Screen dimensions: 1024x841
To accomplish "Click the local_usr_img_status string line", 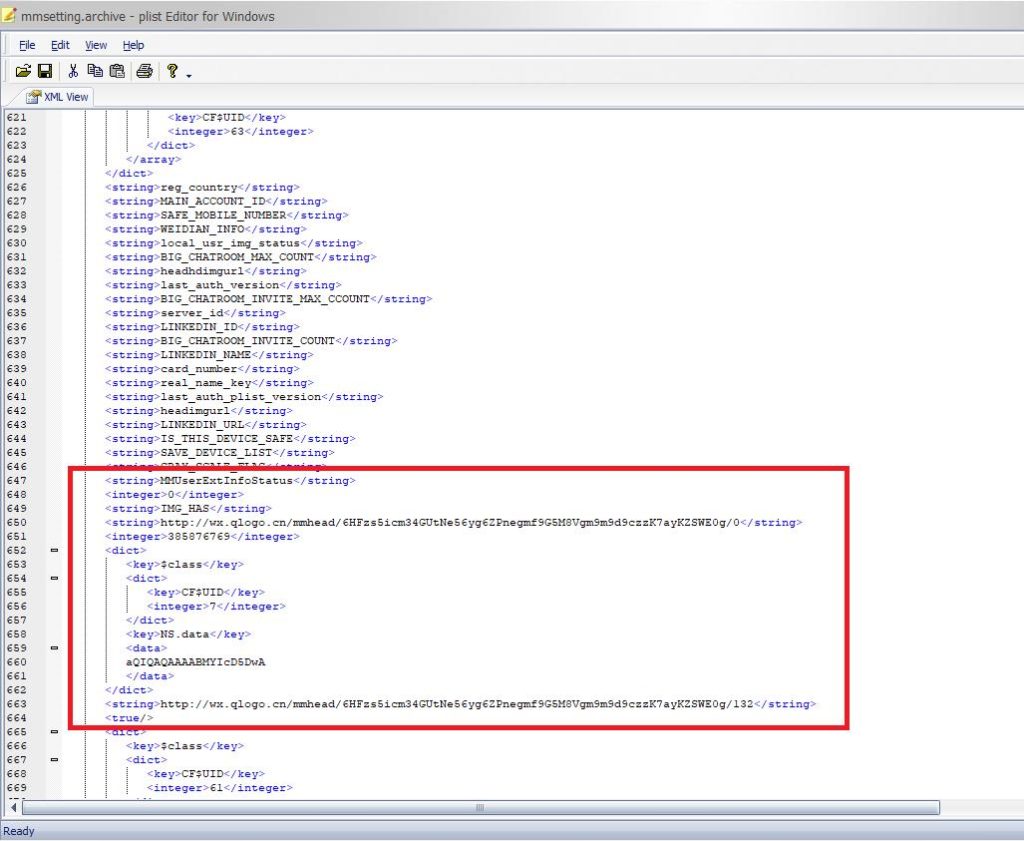I will (233, 243).
